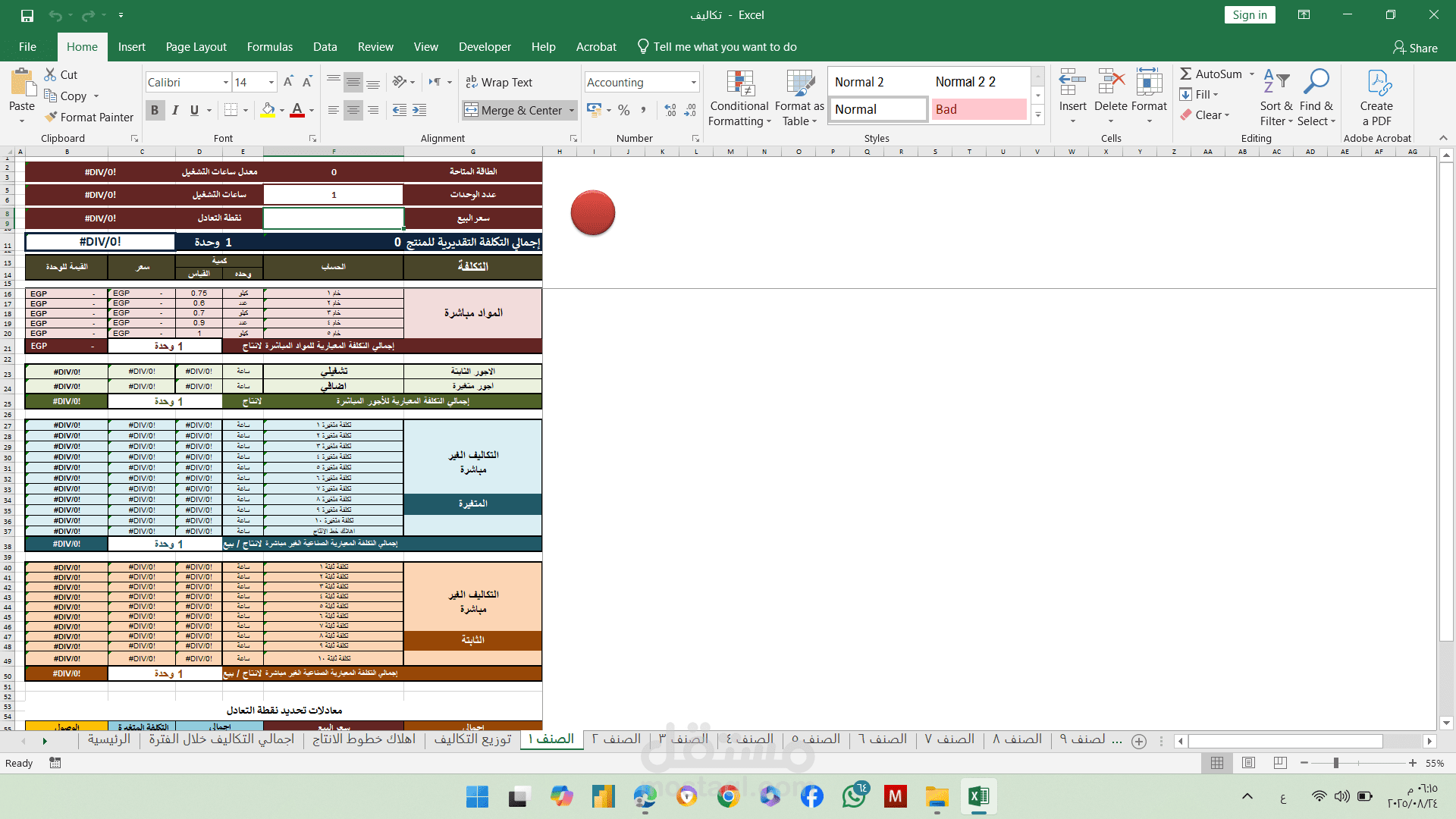Toggle Italic formatting
Image resolution: width=1456 pixels, height=819 pixels.
point(175,110)
